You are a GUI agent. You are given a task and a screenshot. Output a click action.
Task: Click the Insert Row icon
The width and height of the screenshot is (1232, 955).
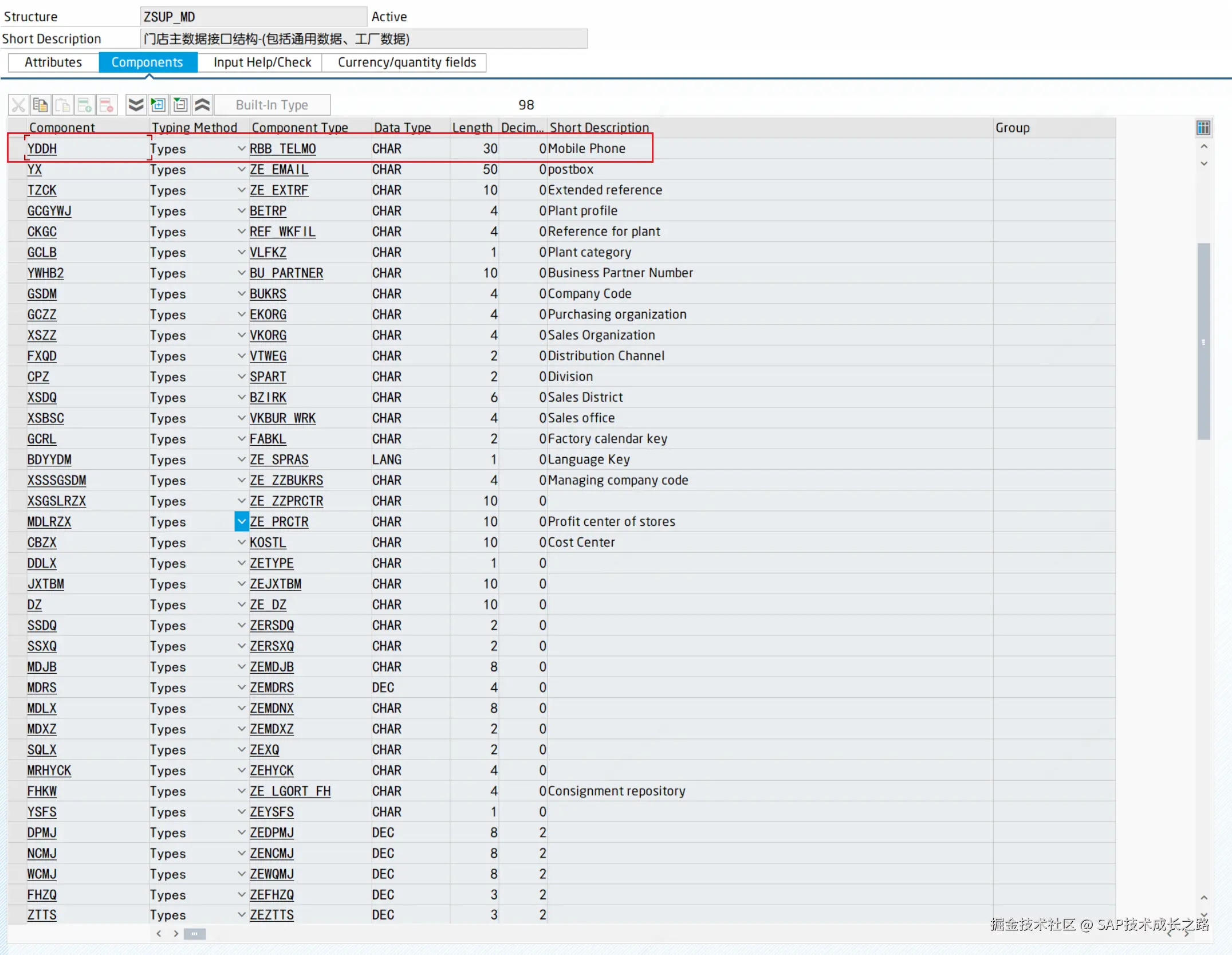(x=85, y=105)
